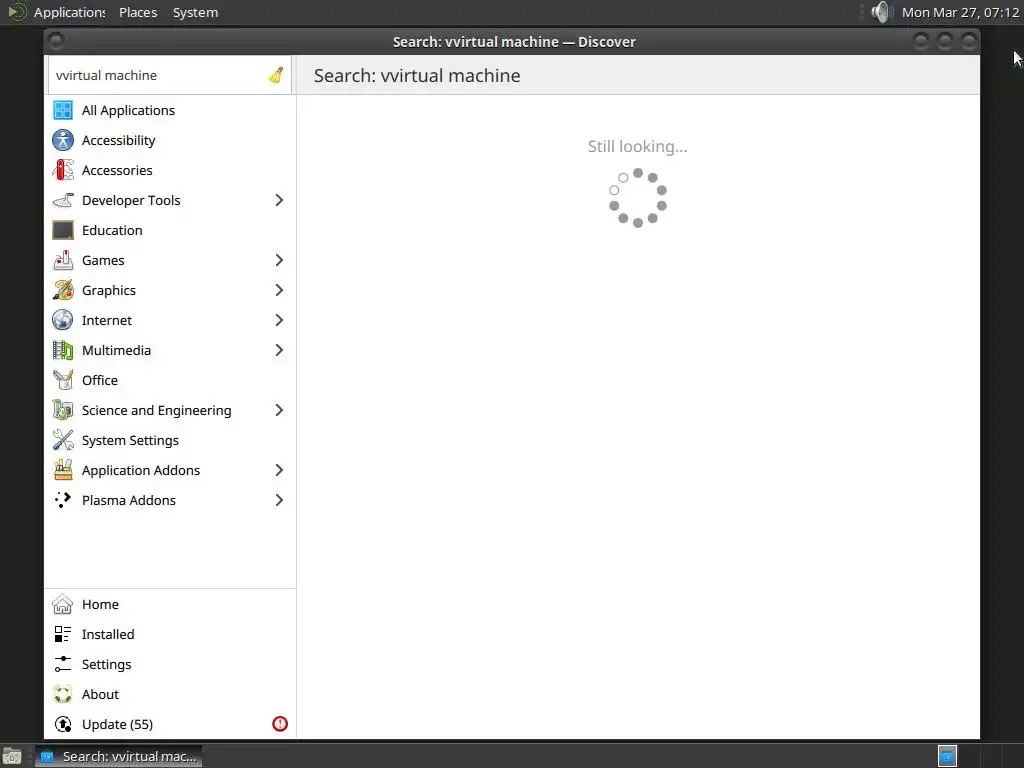Image resolution: width=1024 pixels, height=768 pixels.
Task: Open the Settings label
Action: click(x=106, y=665)
